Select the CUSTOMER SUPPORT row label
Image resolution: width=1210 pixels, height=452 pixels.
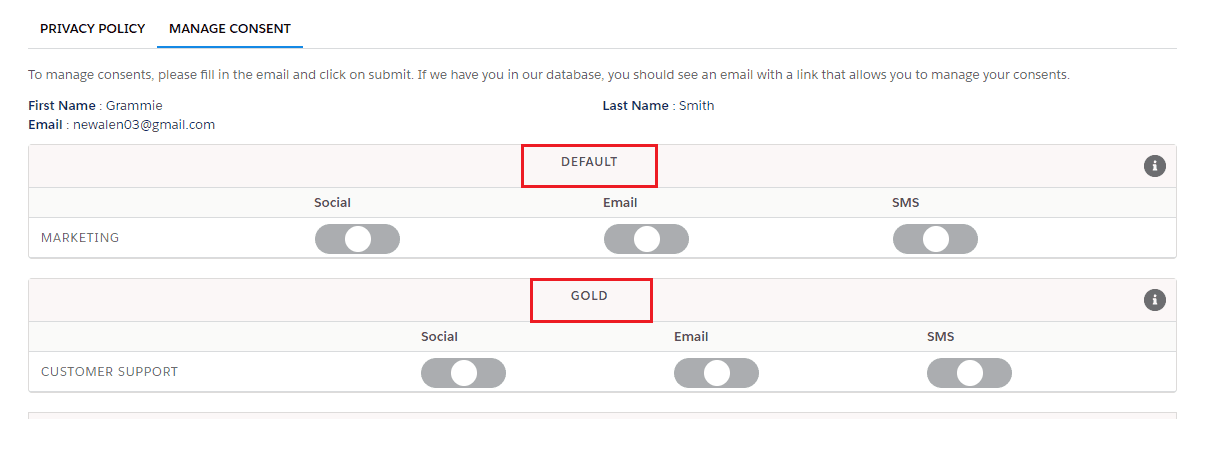[x=109, y=372]
